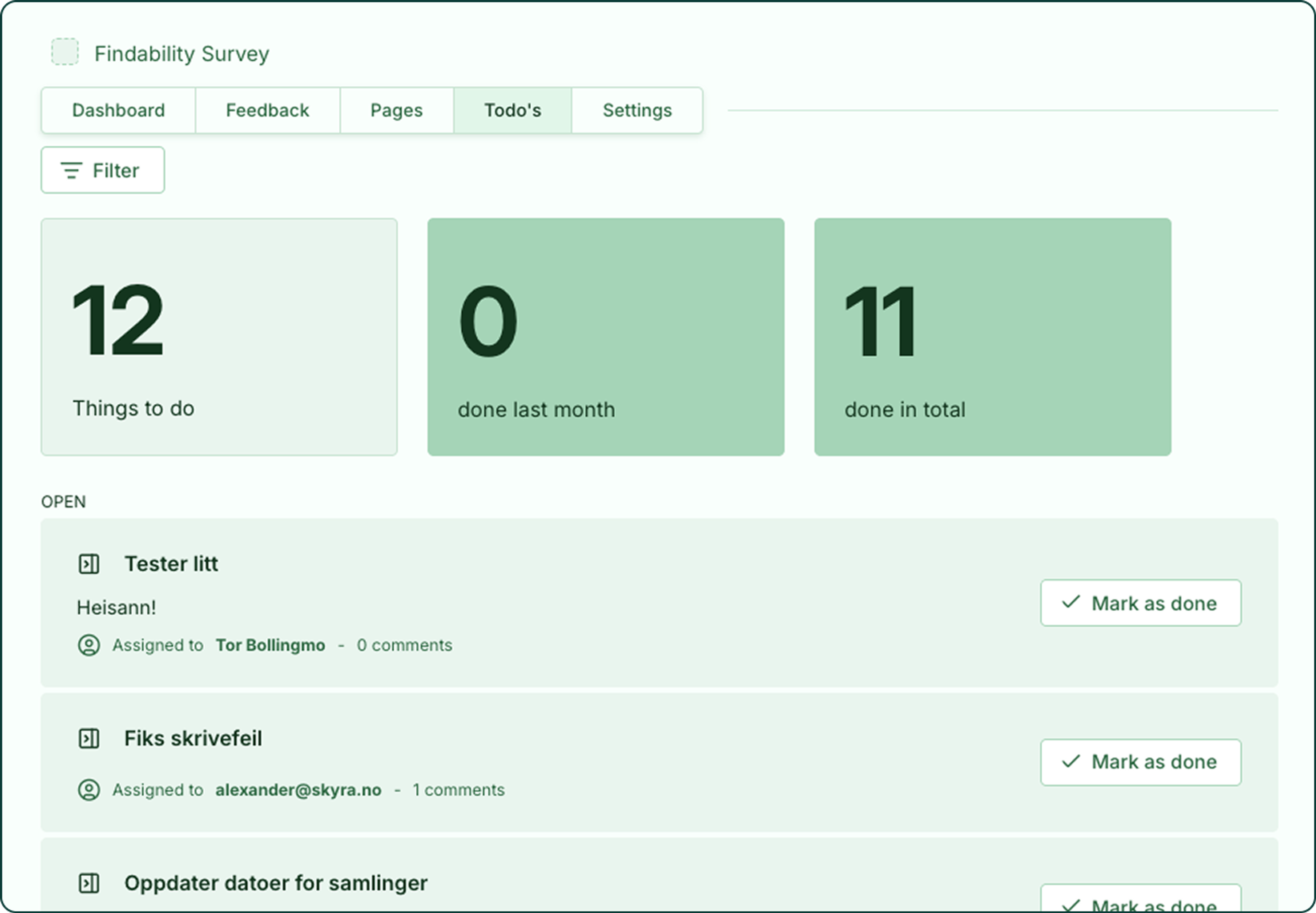The width and height of the screenshot is (1316, 913).
Task: Click the Heisann! description text
Action: pyautogui.click(x=116, y=608)
